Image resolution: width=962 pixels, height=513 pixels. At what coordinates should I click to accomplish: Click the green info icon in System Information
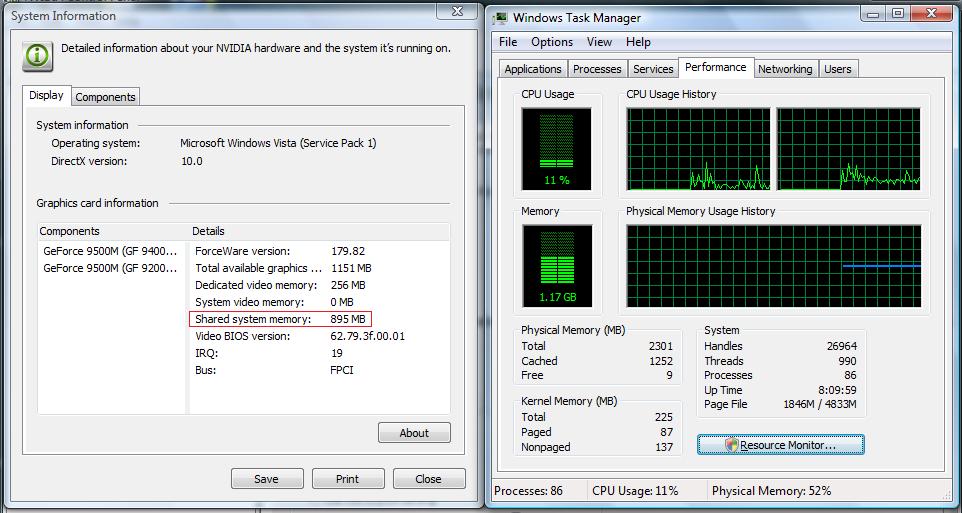(x=37, y=56)
